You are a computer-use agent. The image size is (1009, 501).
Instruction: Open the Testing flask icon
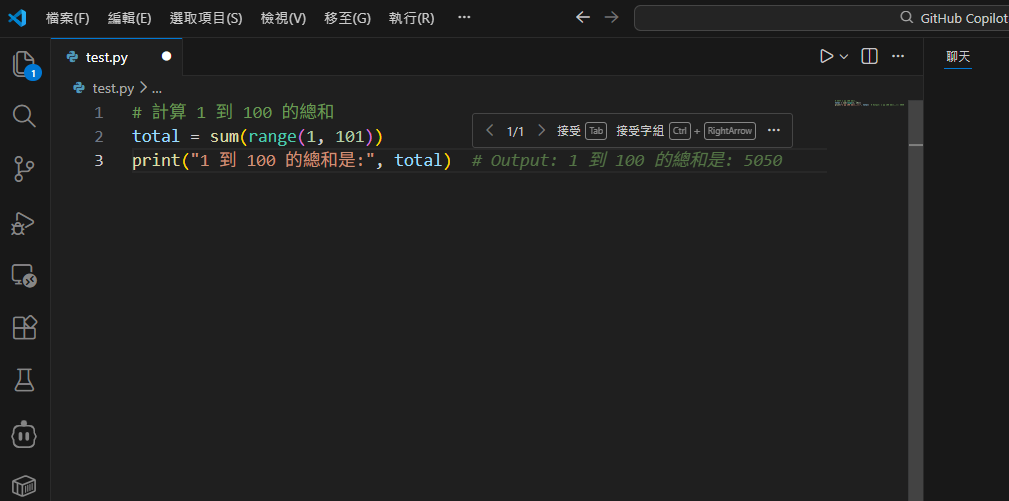click(24, 381)
